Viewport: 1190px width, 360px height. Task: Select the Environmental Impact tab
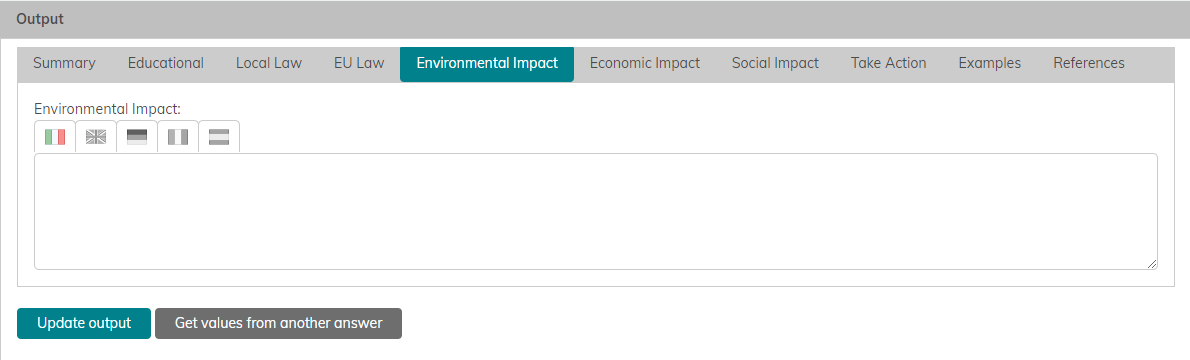pyautogui.click(x=487, y=64)
